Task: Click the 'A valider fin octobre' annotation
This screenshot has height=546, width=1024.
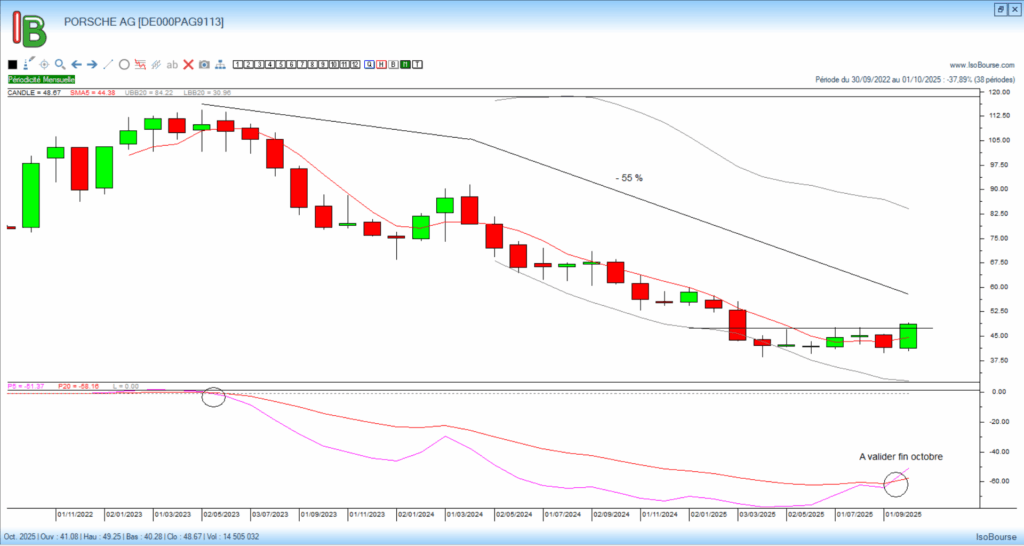Action: pos(900,456)
